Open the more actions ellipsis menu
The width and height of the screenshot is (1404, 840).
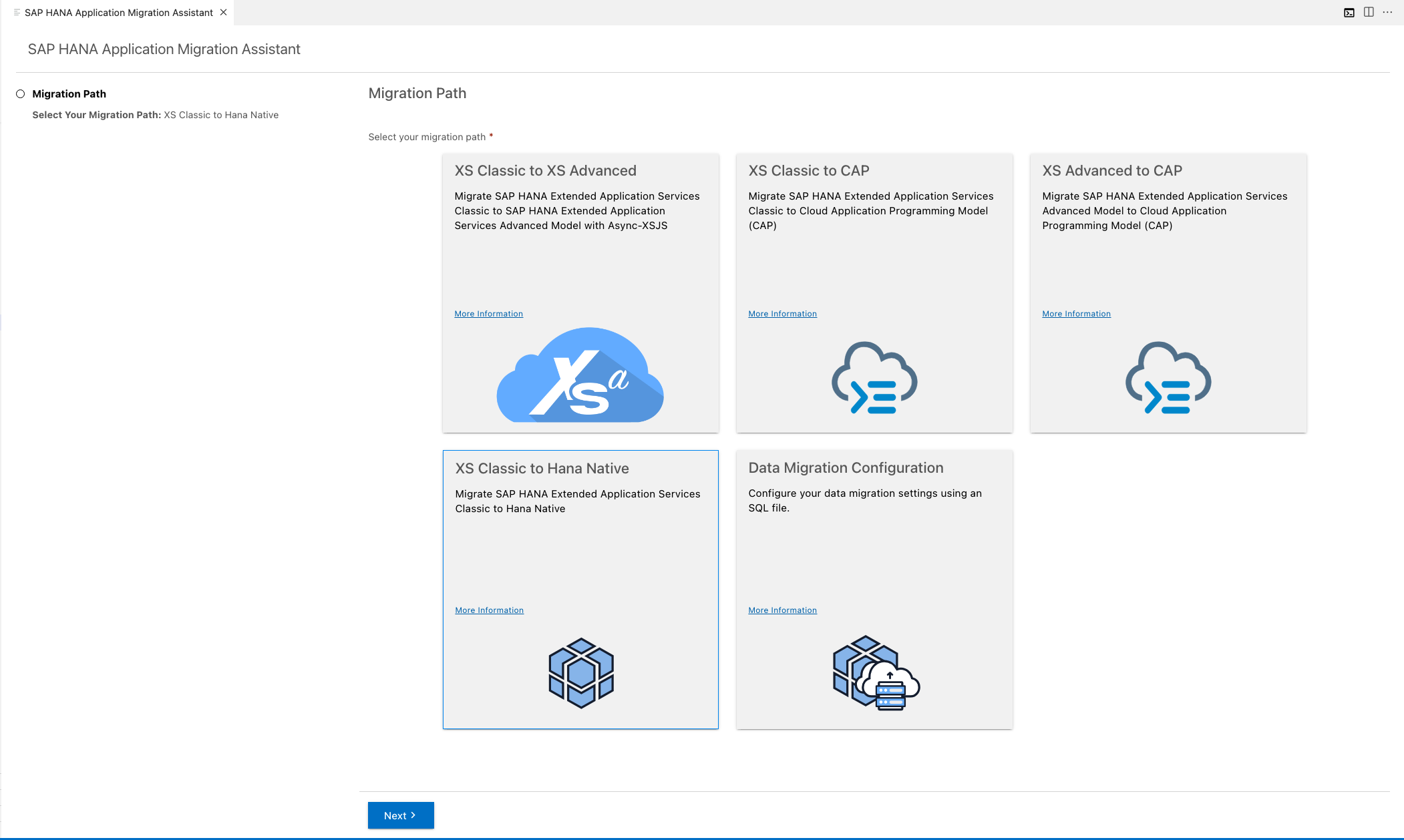[x=1387, y=12]
